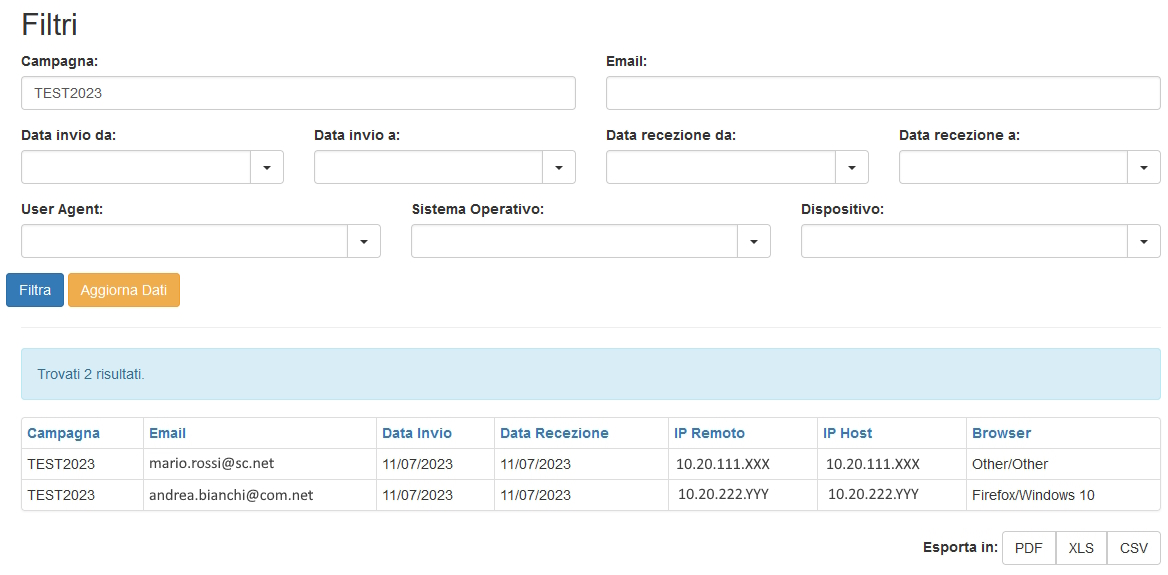This screenshot has width=1168, height=575.
Task: Sort table by Campagna column header
Action: (x=63, y=433)
